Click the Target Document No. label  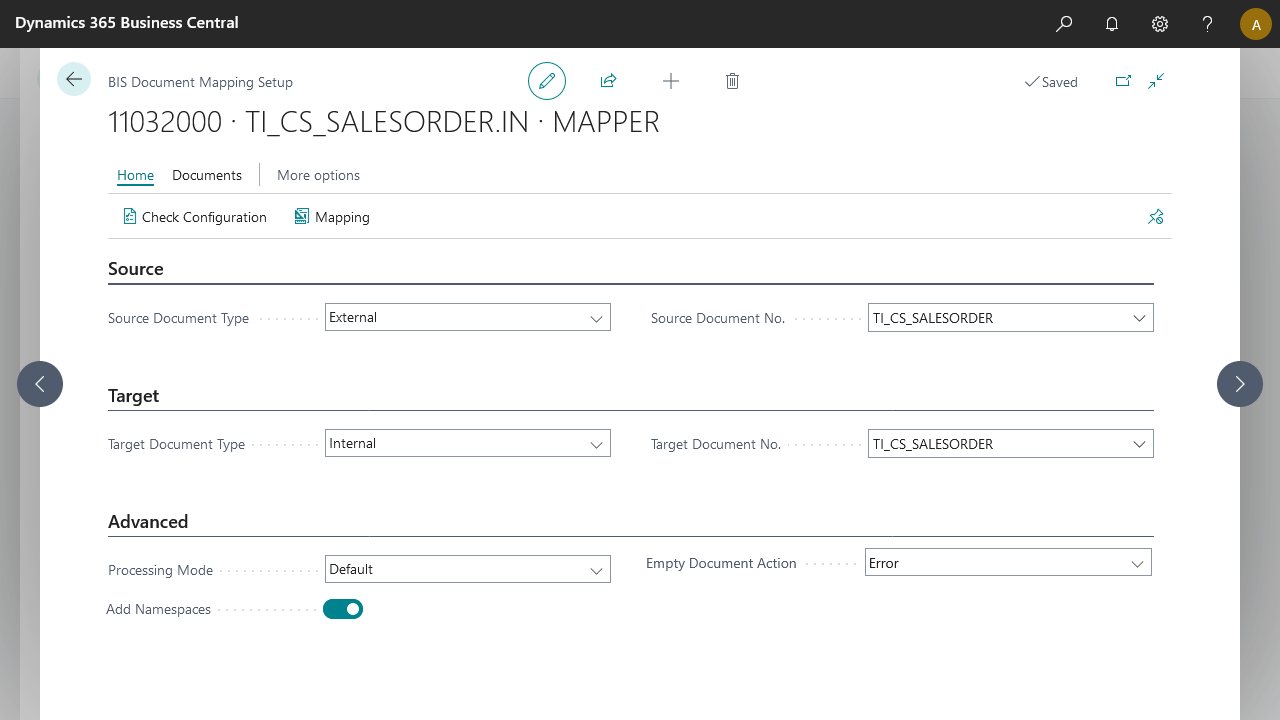tap(716, 444)
